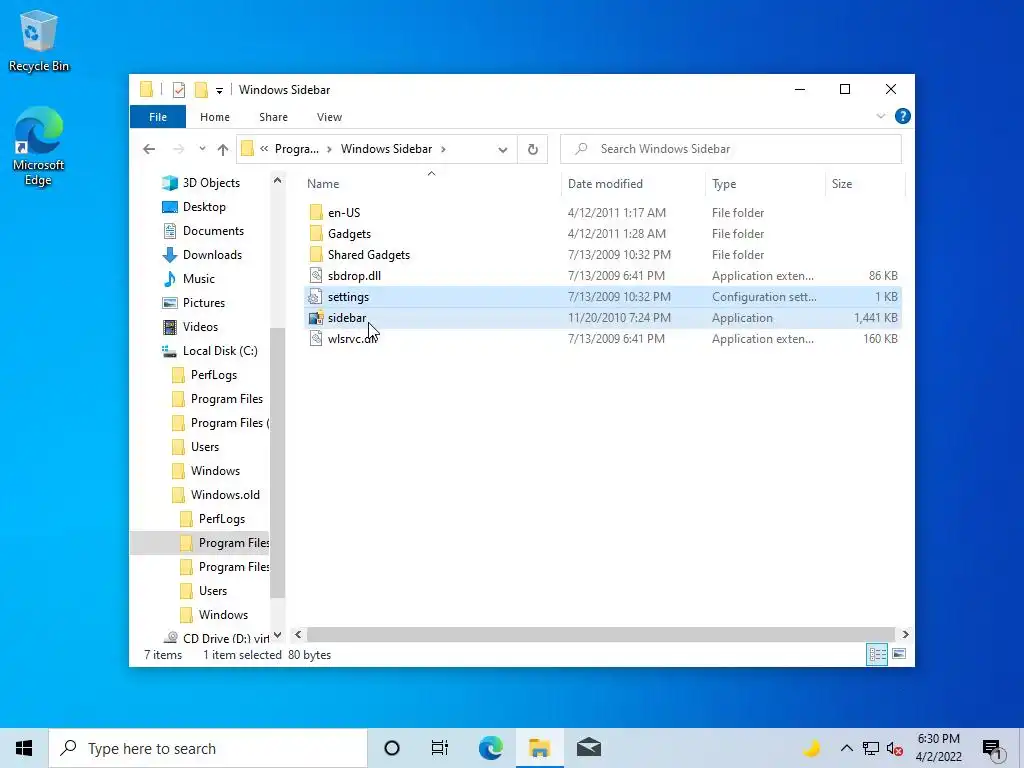
Task: Open the notification Action Center
Action: [x=993, y=749]
